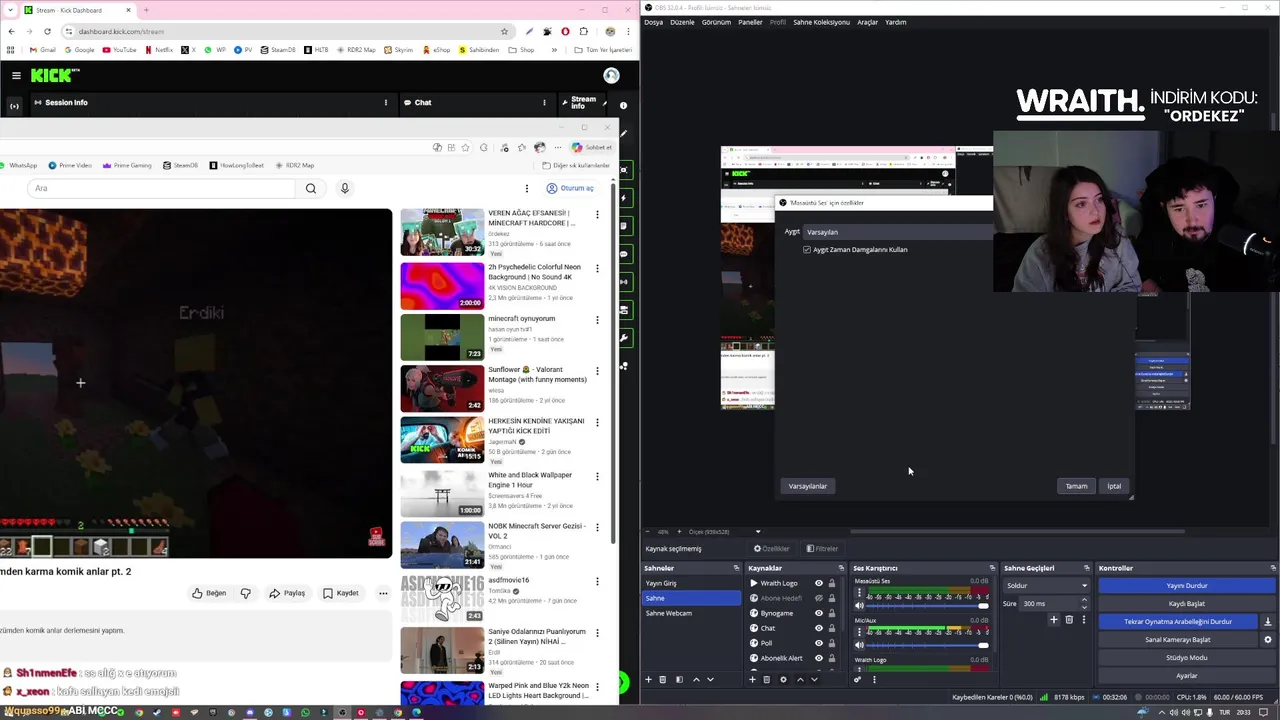Reload the Kick dashboard page
The image size is (1280, 720).
[47, 31]
